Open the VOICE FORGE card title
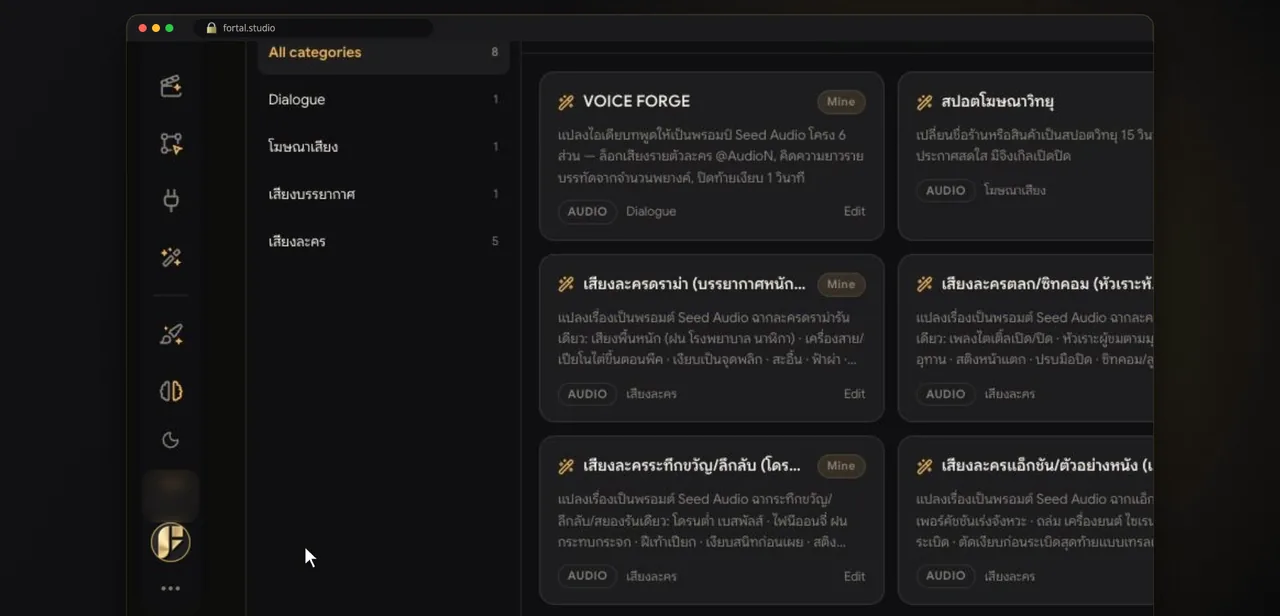The width and height of the screenshot is (1280, 616). click(x=636, y=102)
